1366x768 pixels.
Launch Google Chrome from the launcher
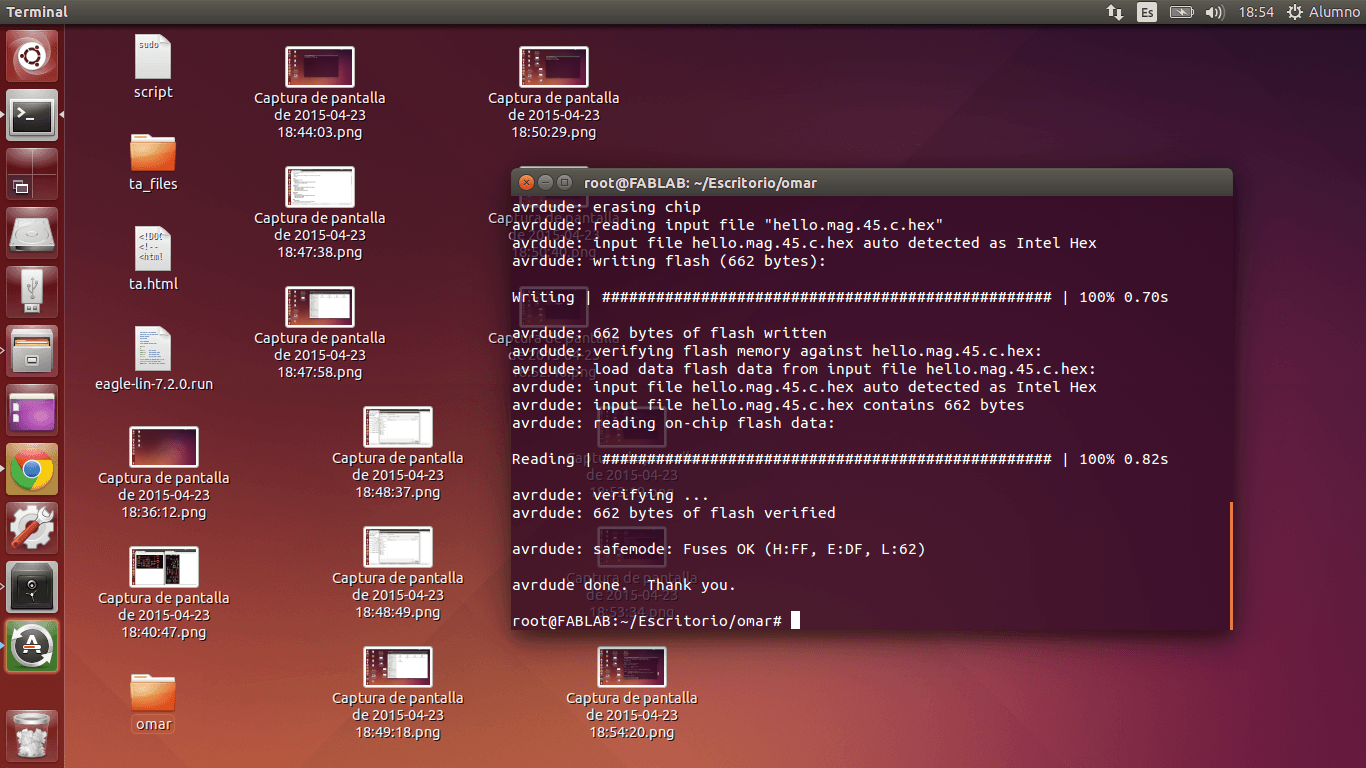[x=32, y=469]
